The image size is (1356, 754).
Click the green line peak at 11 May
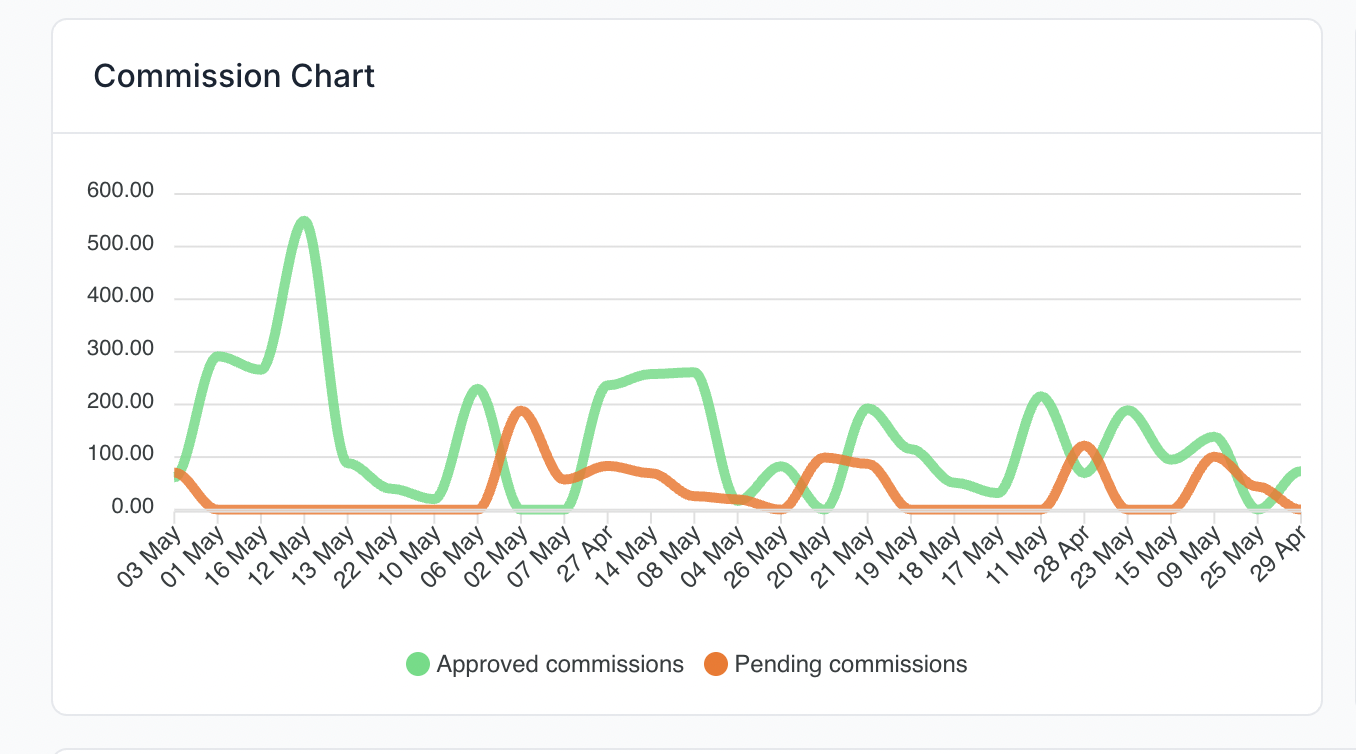click(1041, 397)
